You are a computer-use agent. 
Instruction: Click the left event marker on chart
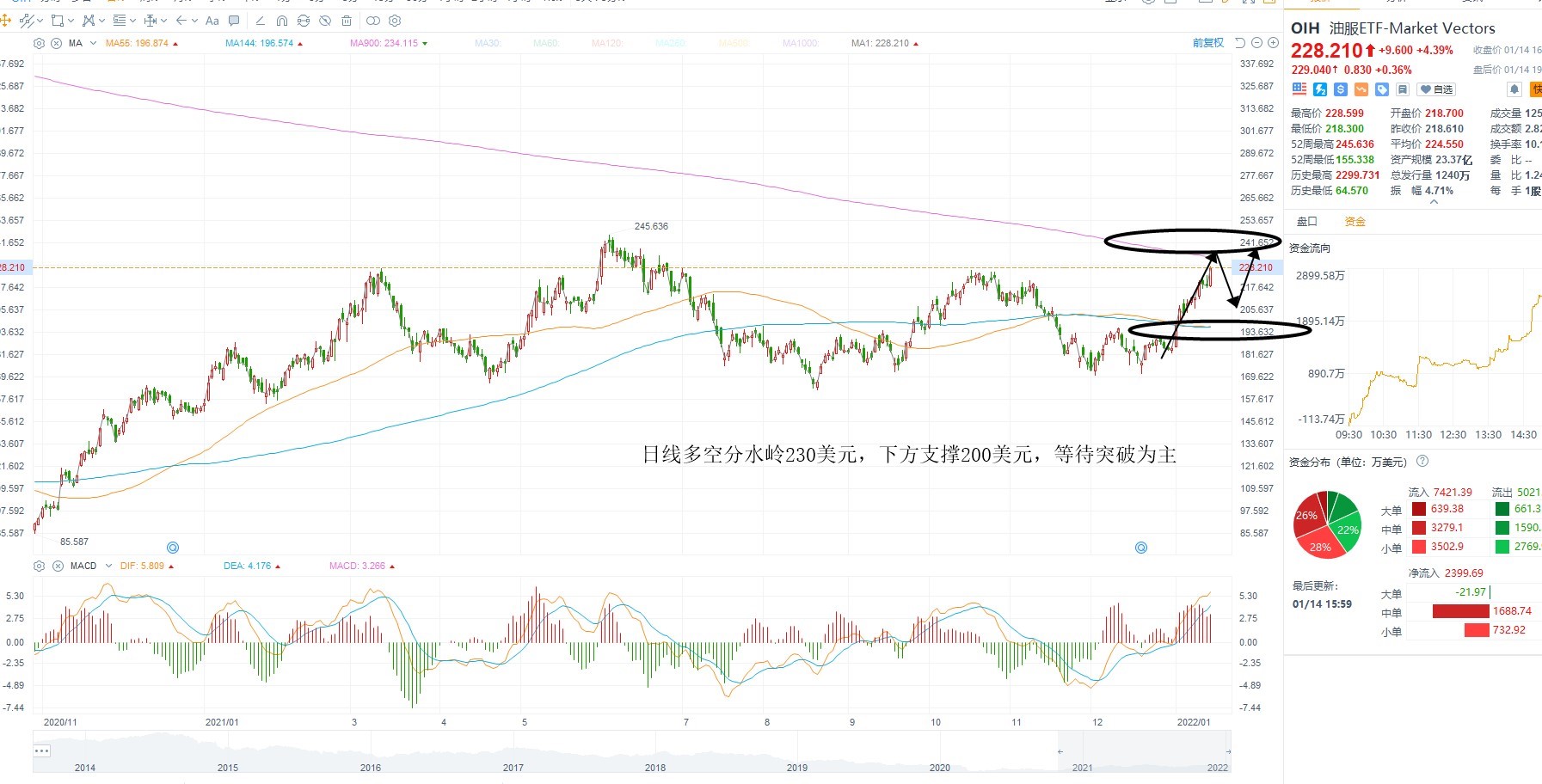coord(173,548)
